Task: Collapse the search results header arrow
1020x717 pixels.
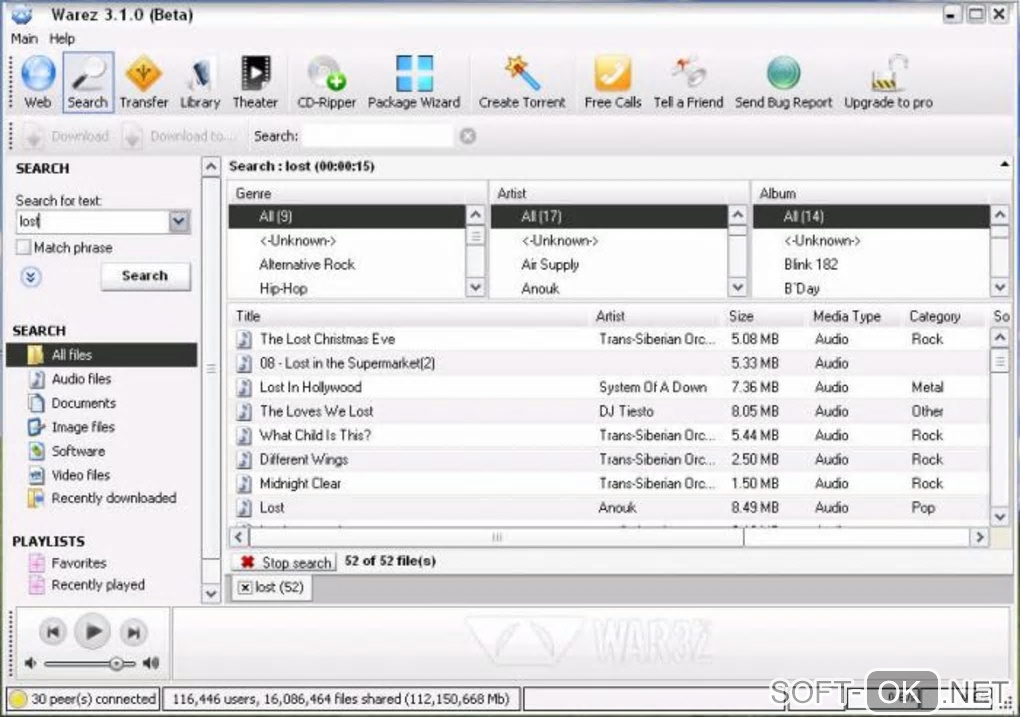Action: 1004,164
